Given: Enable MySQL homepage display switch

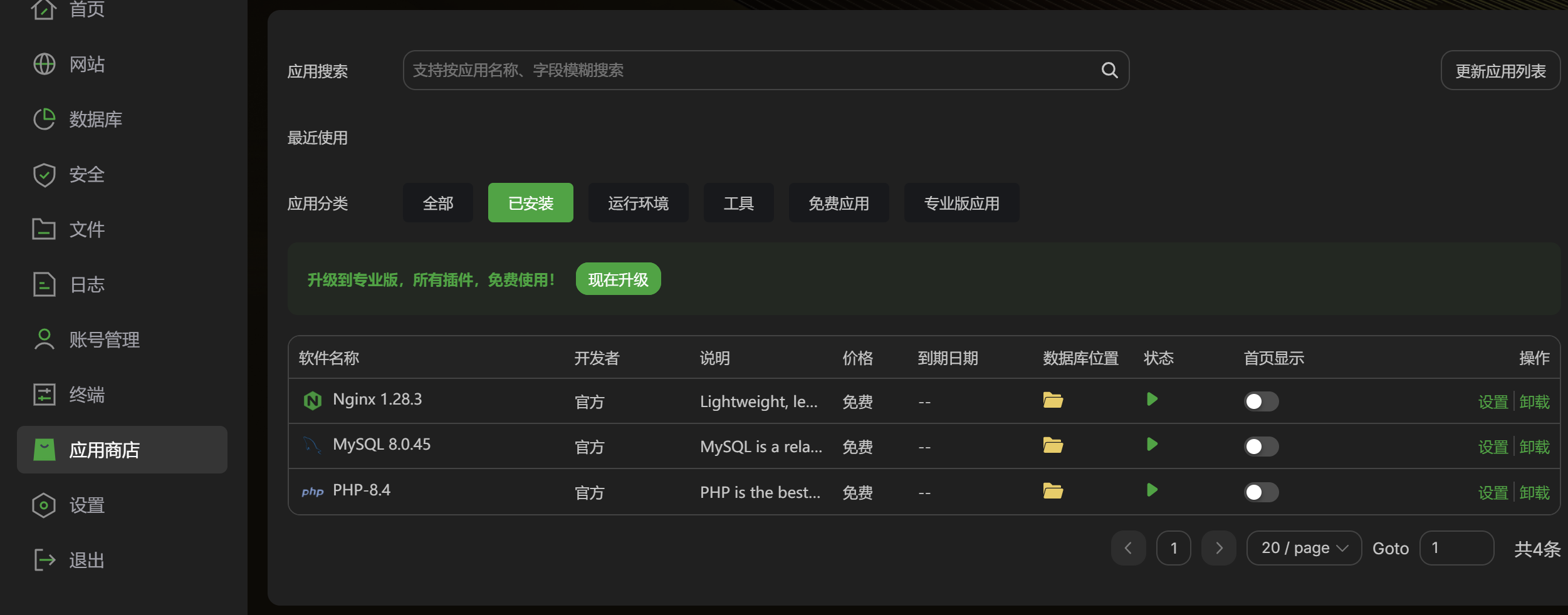Looking at the screenshot, I should (x=1261, y=447).
